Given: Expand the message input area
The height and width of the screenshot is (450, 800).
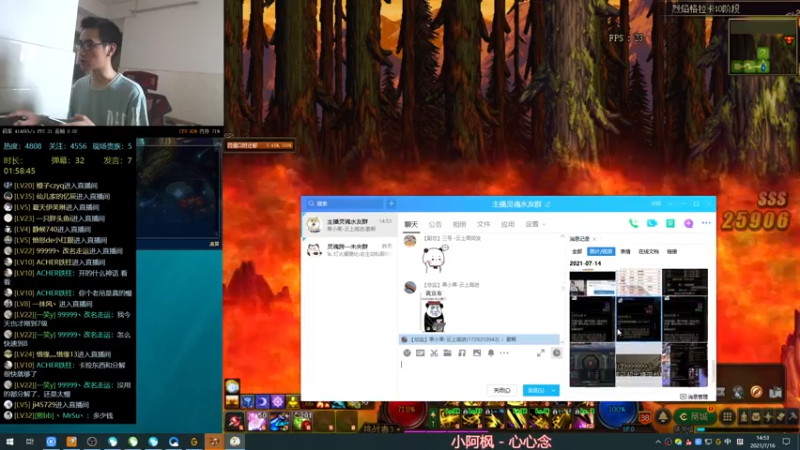Looking at the screenshot, I should (x=540, y=353).
